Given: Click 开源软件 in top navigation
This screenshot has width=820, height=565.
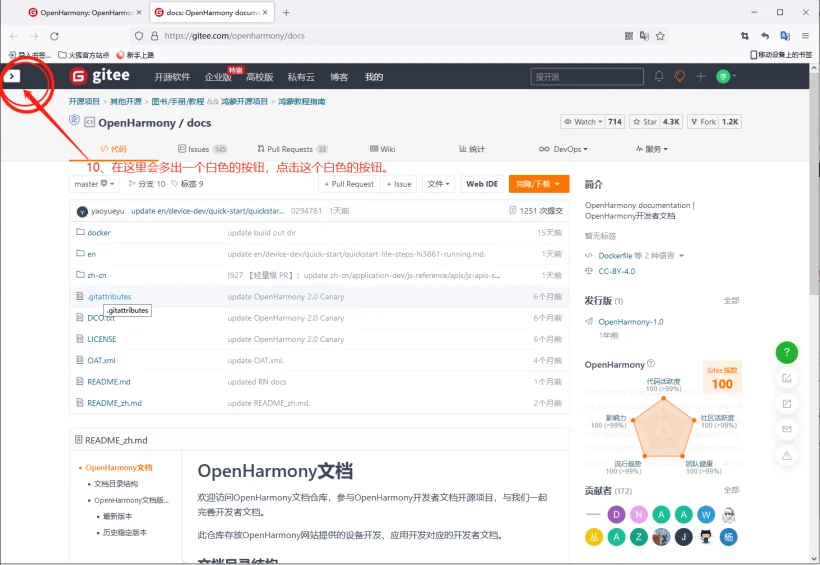Looking at the screenshot, I should coord(172,77).
